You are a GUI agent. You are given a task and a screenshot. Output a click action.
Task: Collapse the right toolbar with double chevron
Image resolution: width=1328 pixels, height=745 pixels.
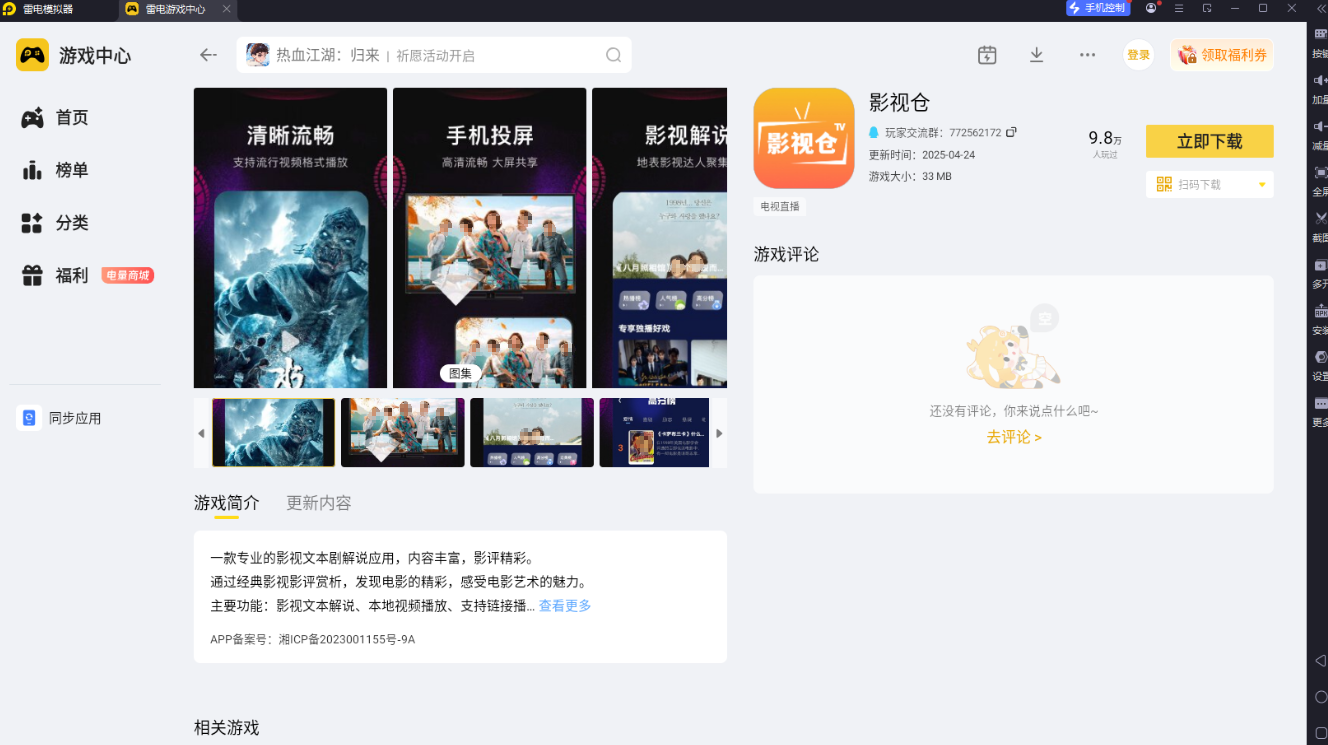coord(1319,8)
